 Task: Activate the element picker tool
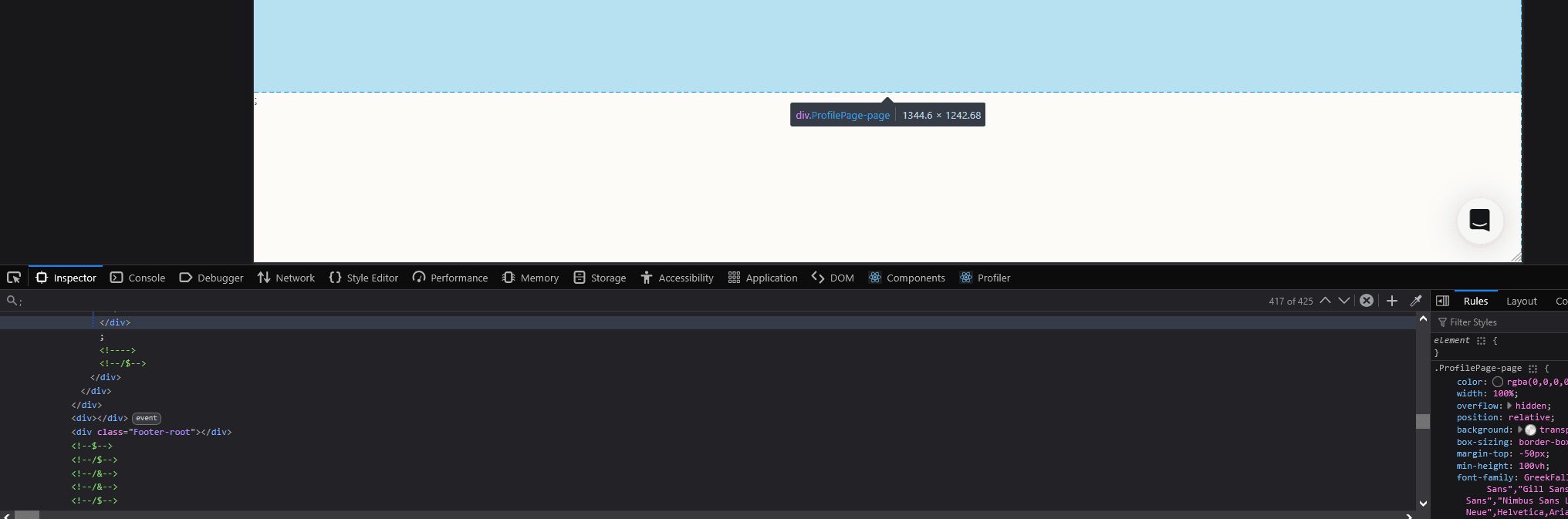[x=14, y=278]
